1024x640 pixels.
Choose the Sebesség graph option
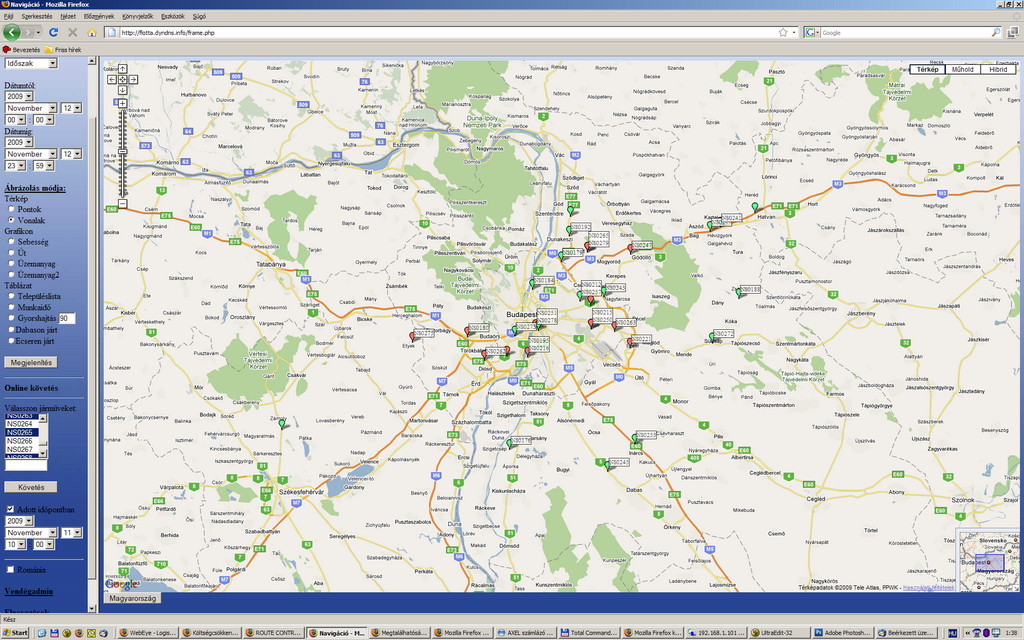(x=10, y=242)
